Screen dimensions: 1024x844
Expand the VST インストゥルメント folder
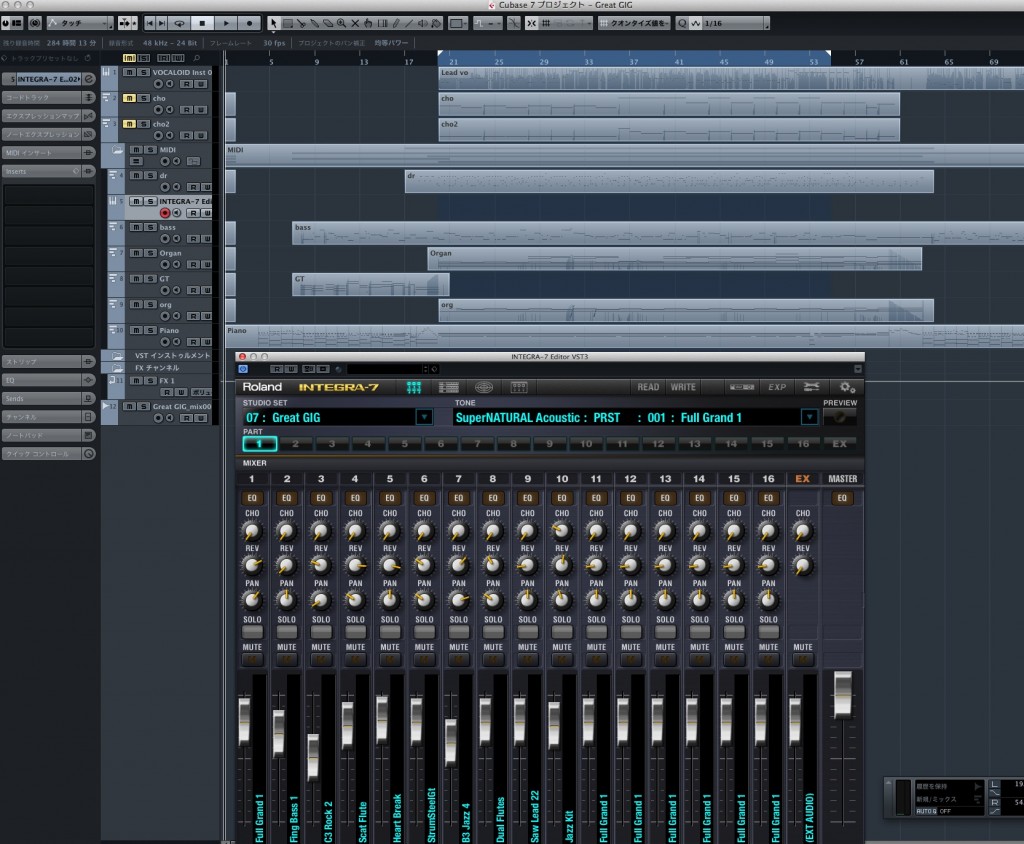pos(118,356)
